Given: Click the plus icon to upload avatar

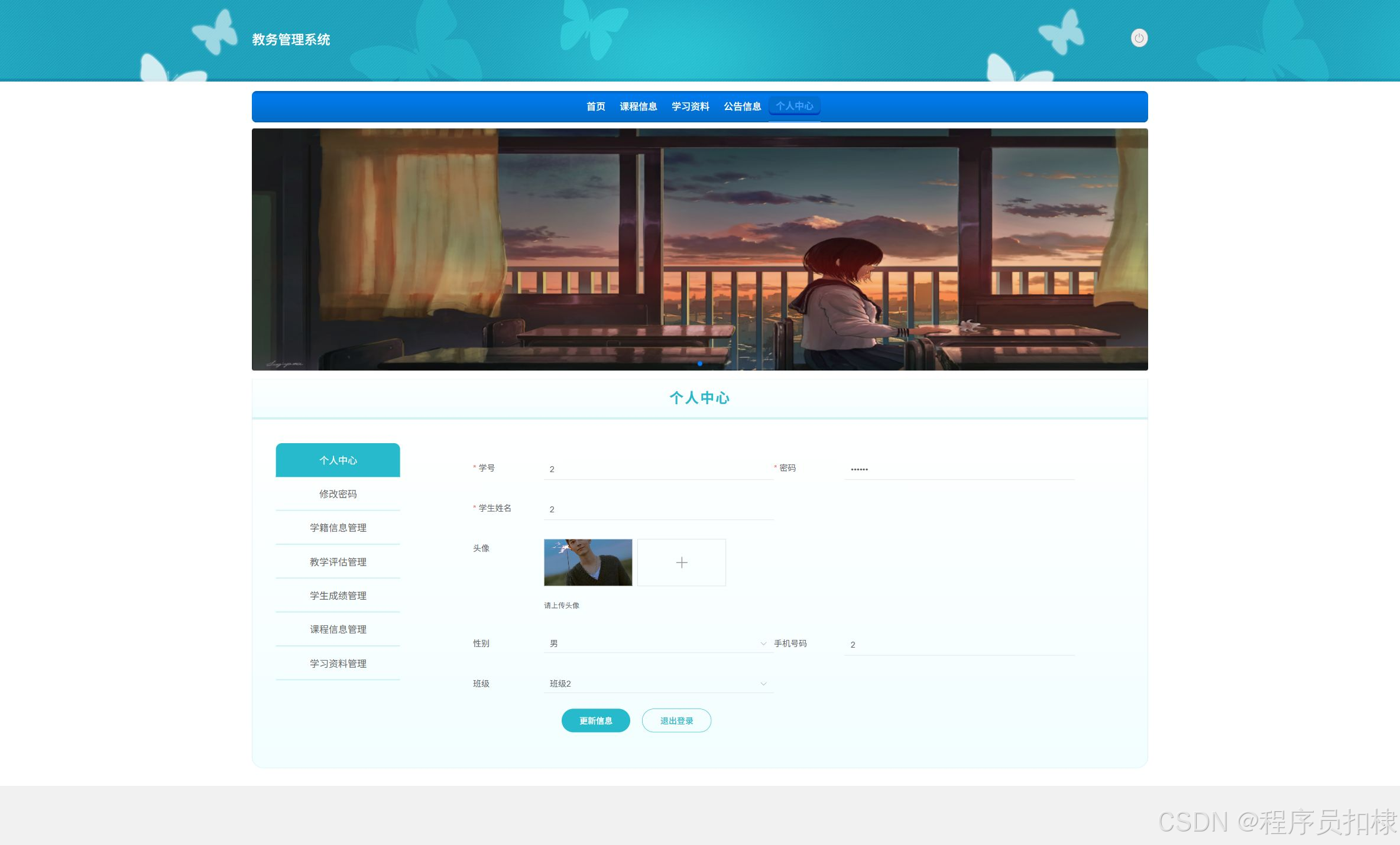Looking at the screenshot, I should 681,563.
